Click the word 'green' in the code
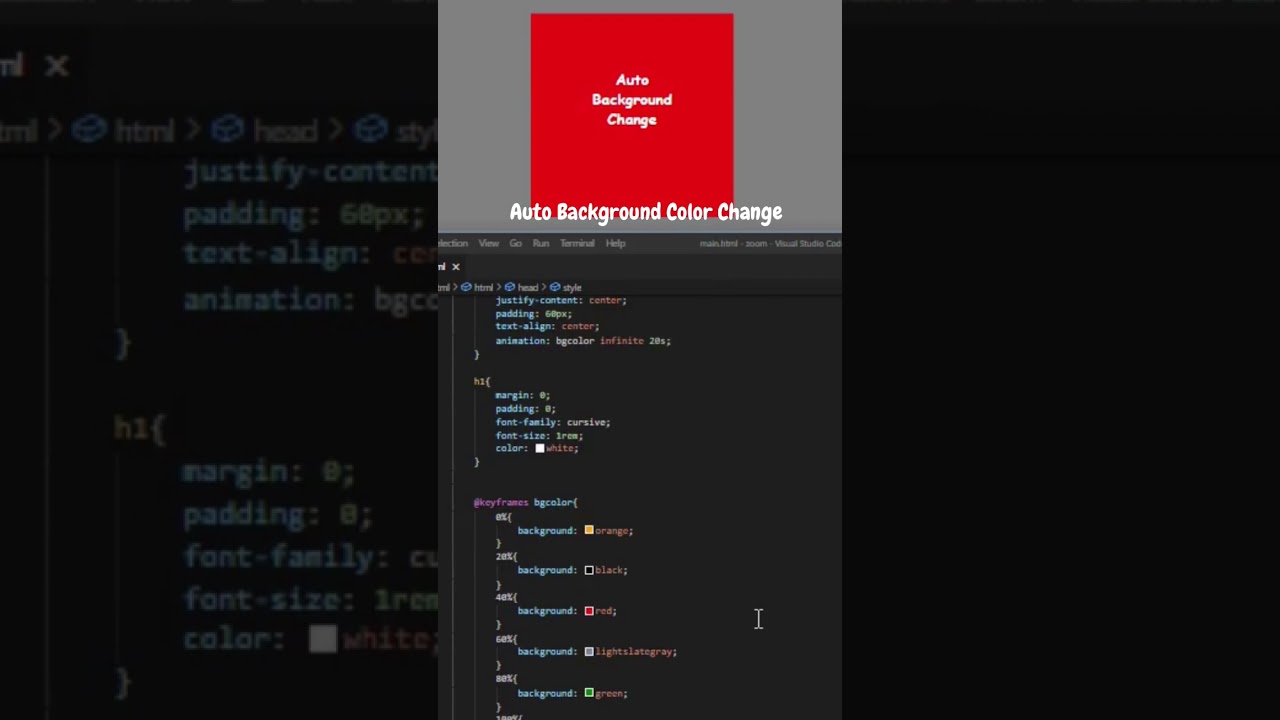Image resolution: width=1280 pixels, height=720 pixels. pos(609,692)
